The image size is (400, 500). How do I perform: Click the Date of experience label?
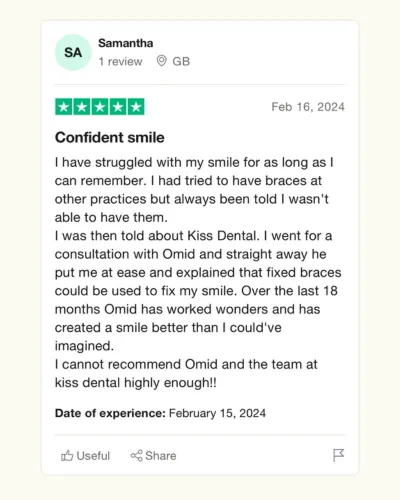tap(110, 413)
